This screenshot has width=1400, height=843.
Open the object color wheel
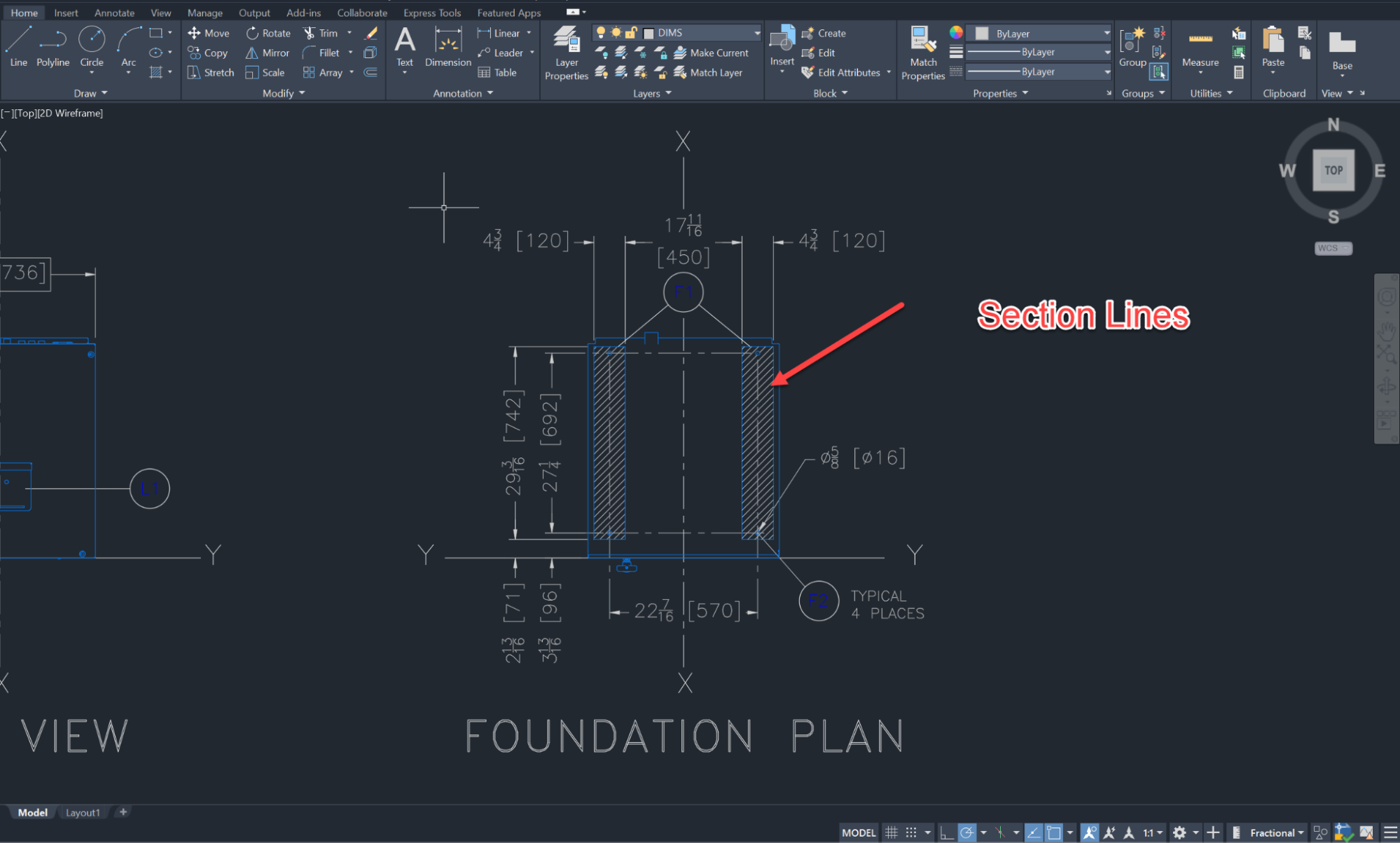pos(956,32)
